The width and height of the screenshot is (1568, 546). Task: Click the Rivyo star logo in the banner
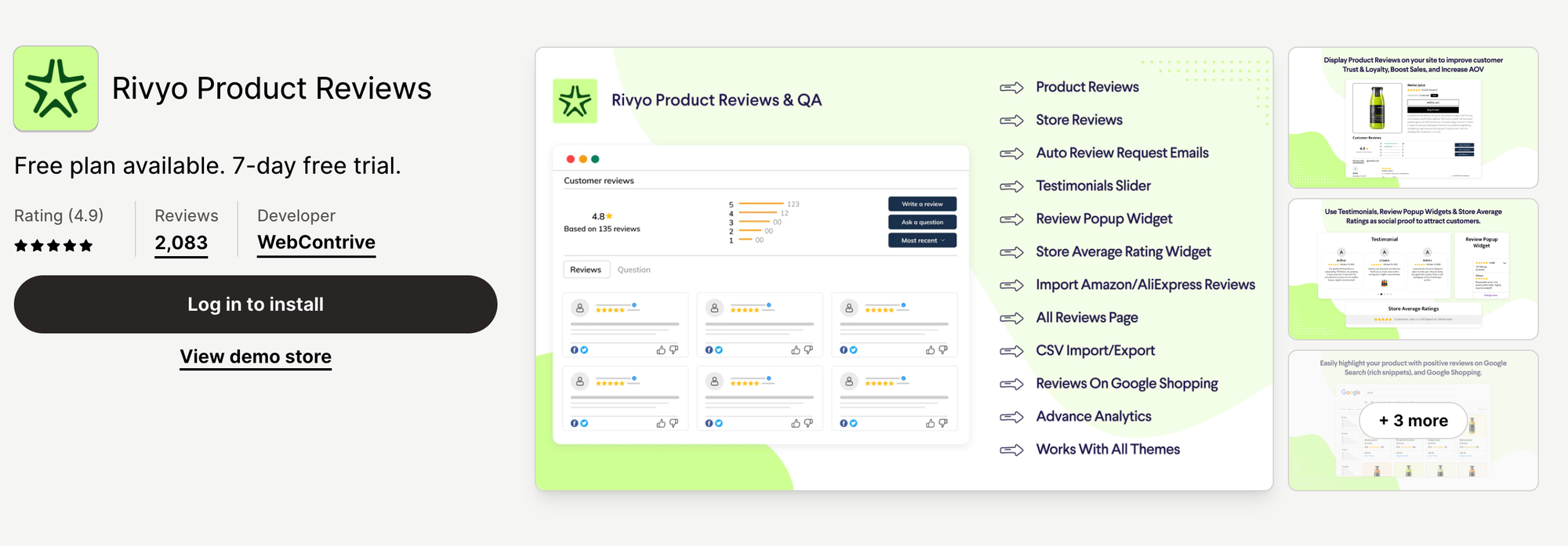pos(575,101)
